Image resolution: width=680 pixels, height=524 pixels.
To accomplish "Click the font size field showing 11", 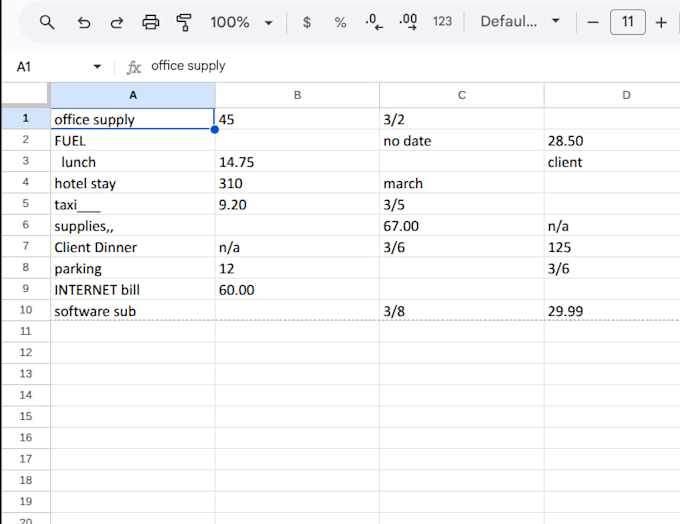I will coord(628,22).
